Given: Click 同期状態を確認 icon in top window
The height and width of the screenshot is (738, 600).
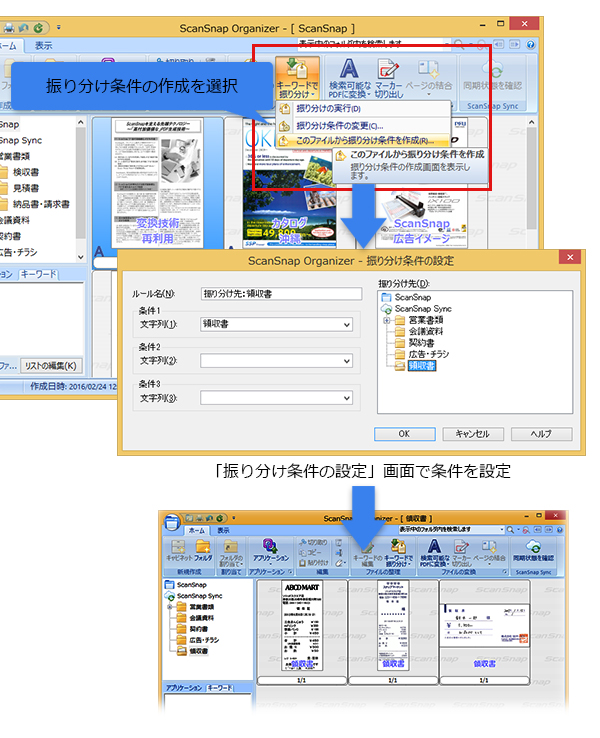Looking at the screenshot, I should point(493,75).
